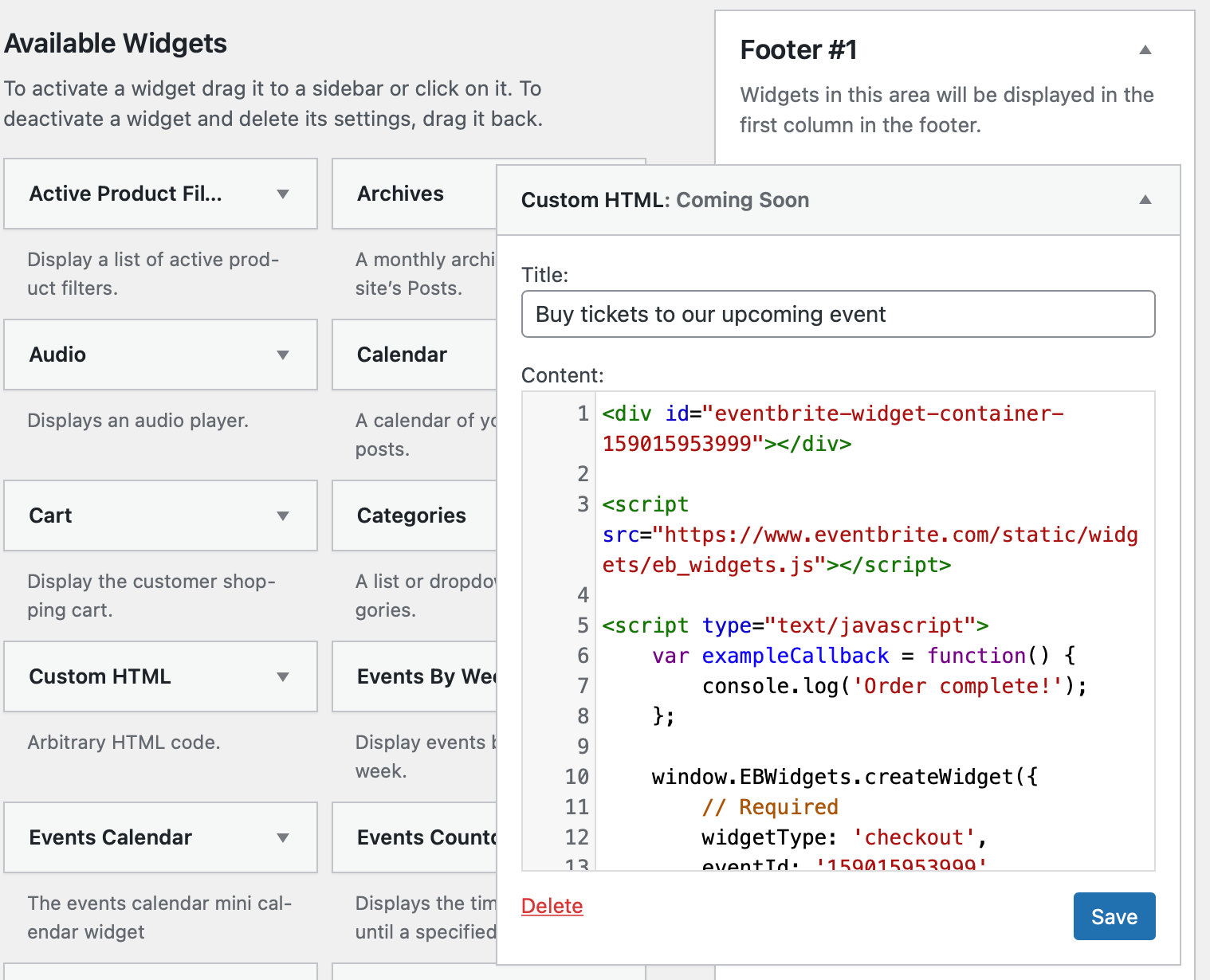Image resolution: width=1210 pixels, height=980 pixels.
Task: Click code line 1 with div id
Action: pos(833,429)
